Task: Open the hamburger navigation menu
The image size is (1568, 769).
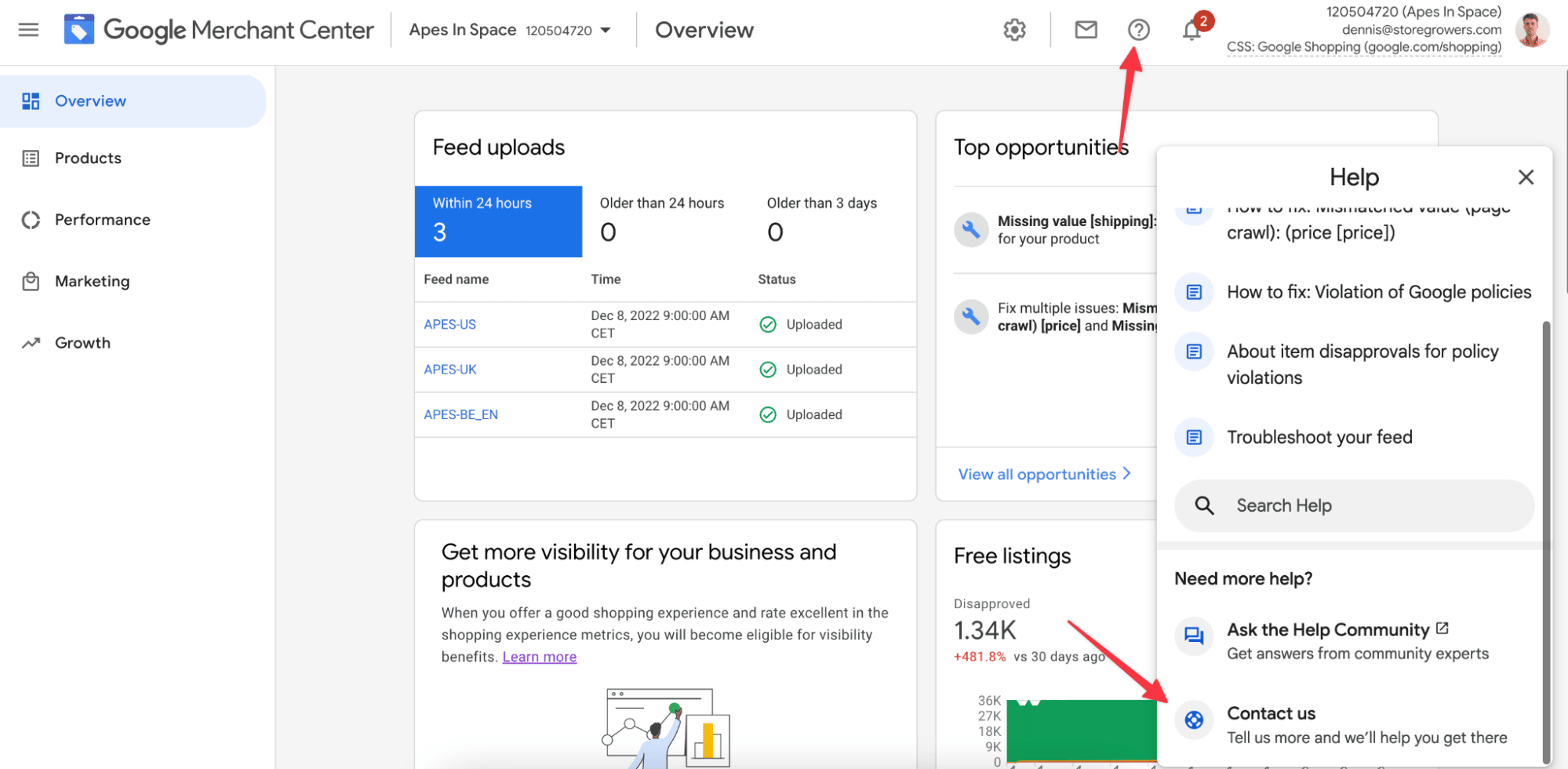Action: tap(28, 30)
